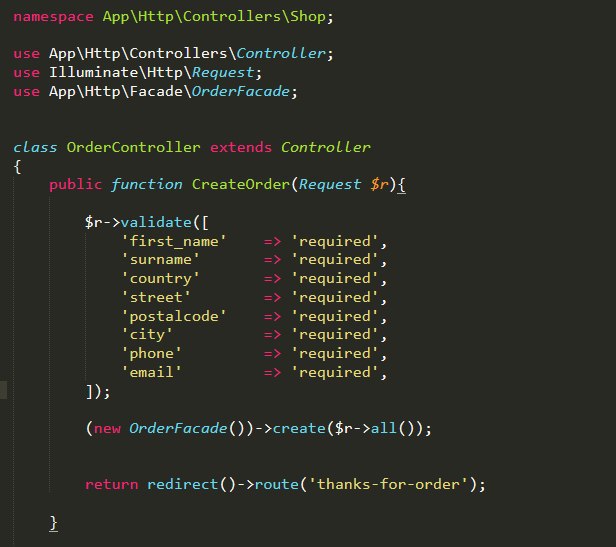The image size is (616, 547).
Task: Click the 'namespace' keyword on the first line
Action: click(x=53, y=17)
